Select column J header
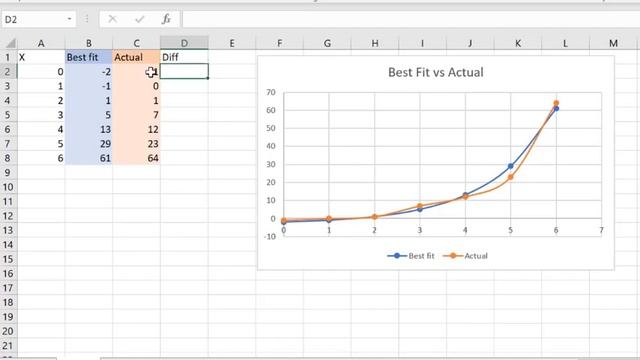The image size is (640, 360). pyautogui.click(x=470, y=43)
